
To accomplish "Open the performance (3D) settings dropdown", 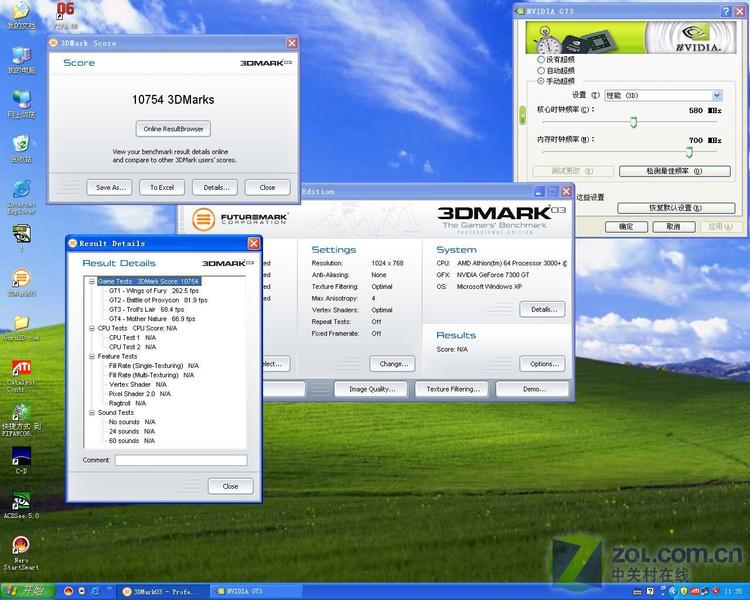I will (663, 95).
